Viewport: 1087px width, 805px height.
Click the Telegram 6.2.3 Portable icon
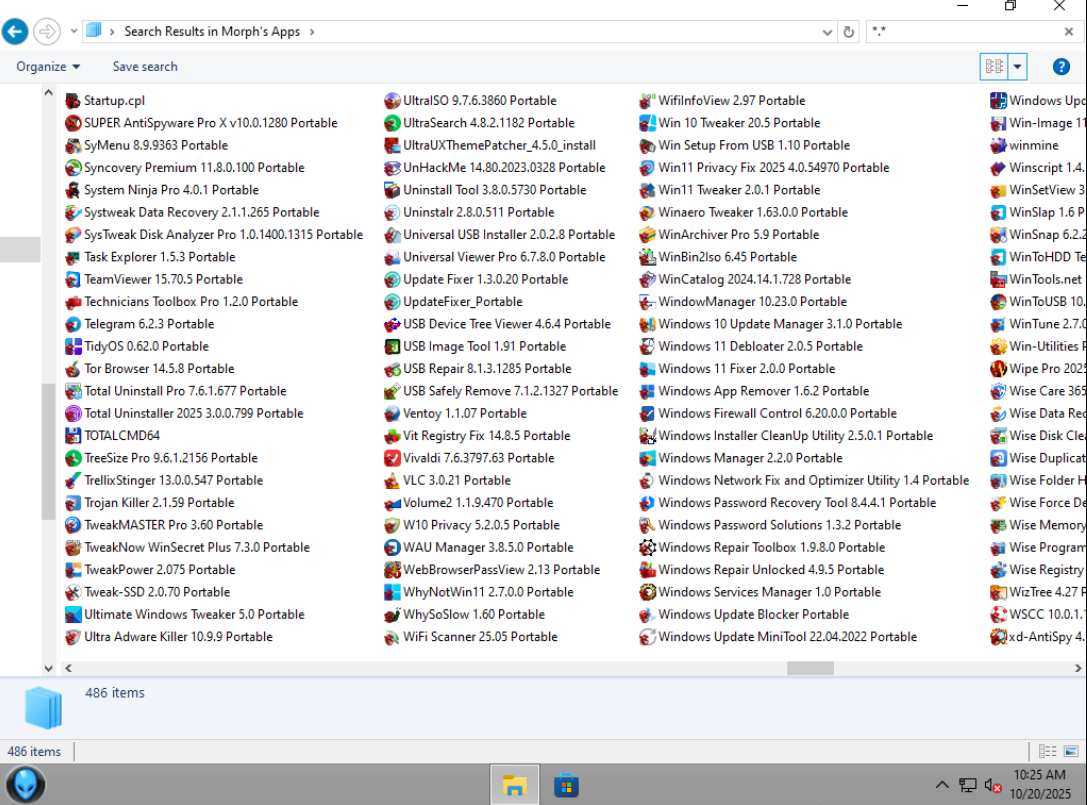click(x=73, y=324)
